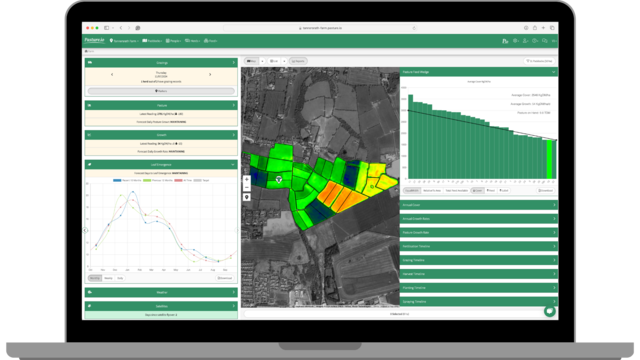Image resolution: width=640 pixels, height=360 pixels.
Task: Click the browser tab overview icon
Action: pos(552,28)
